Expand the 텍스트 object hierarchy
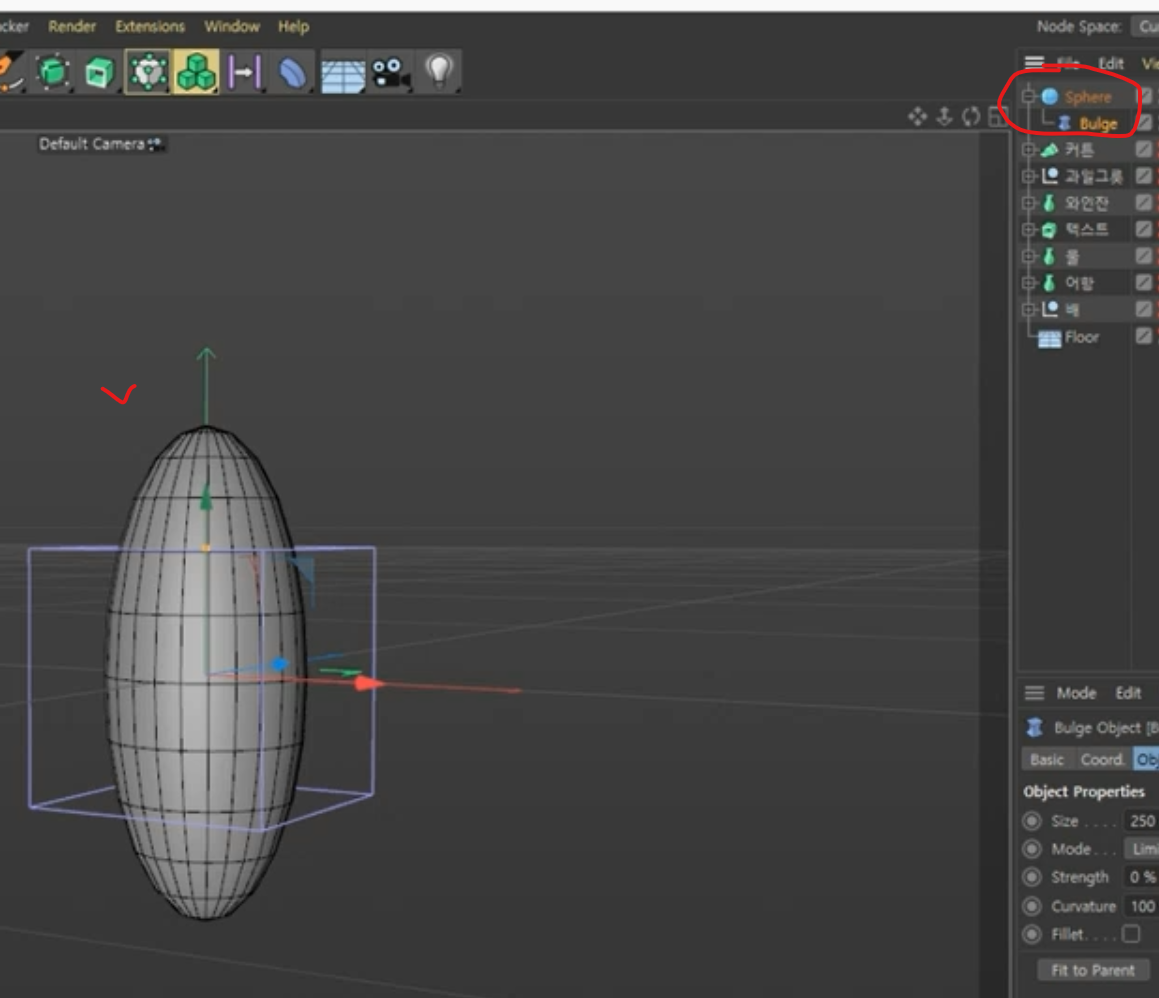 [x=1028, y=230]
